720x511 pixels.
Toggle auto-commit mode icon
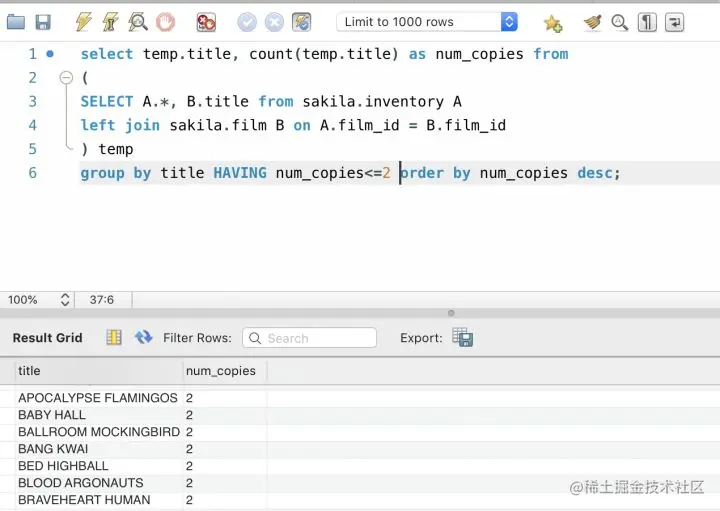tap(302, 22)
